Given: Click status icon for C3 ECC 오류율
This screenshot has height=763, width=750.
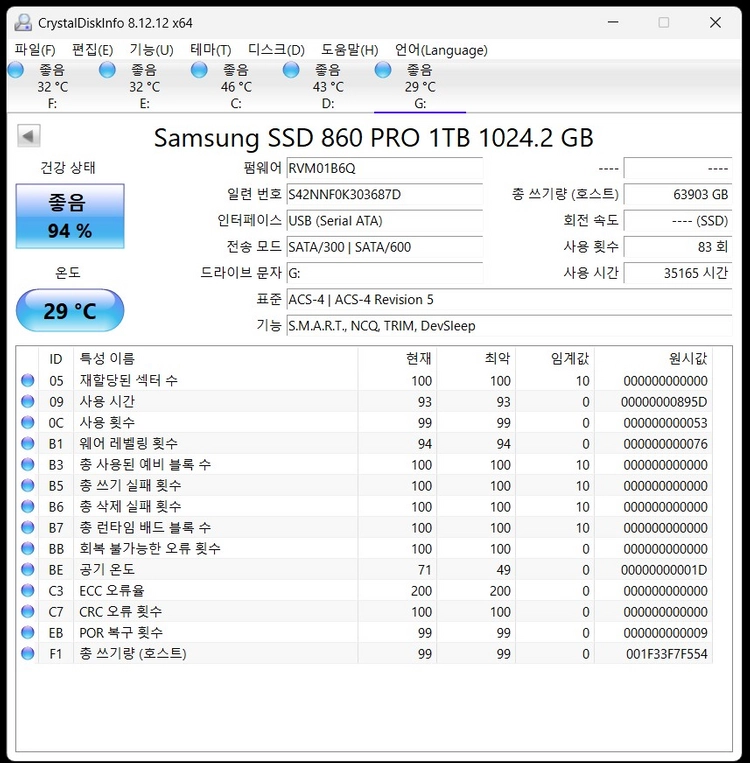Looking at the screenshot, I should pyautogui.click(x=28, y=590).
